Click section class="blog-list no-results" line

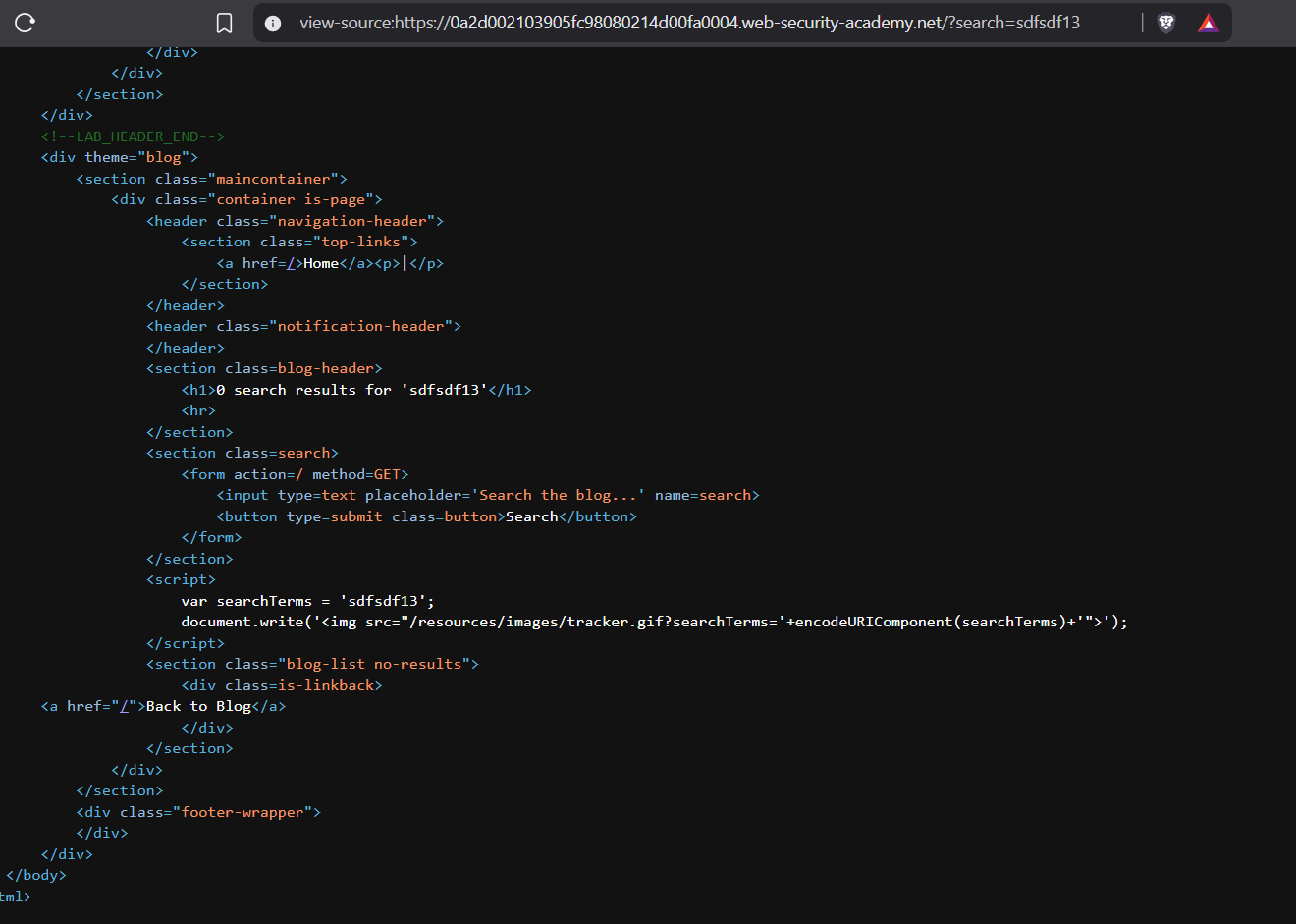[x=312, y=664]
